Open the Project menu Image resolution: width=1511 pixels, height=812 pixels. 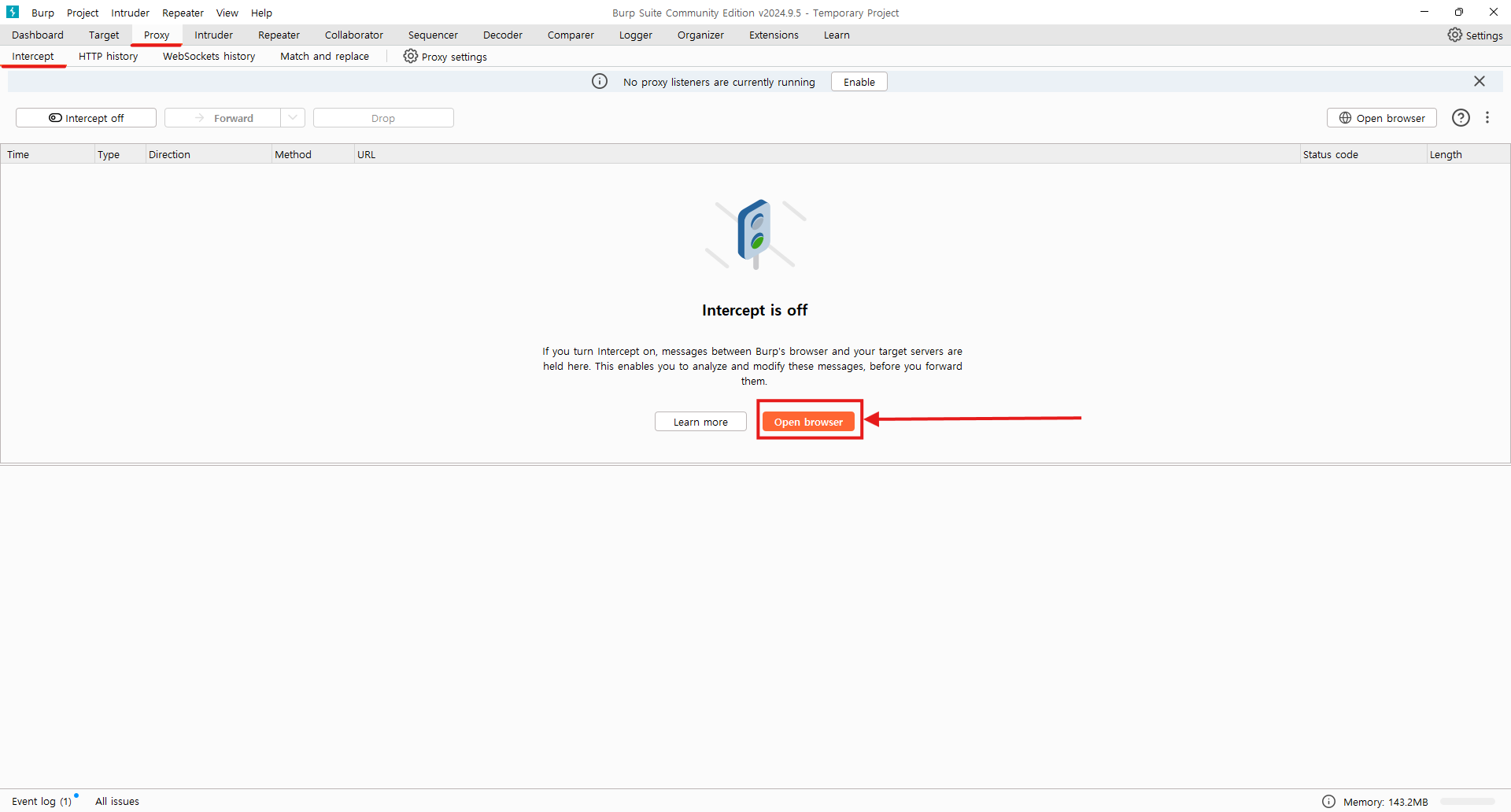coord(83,13)
